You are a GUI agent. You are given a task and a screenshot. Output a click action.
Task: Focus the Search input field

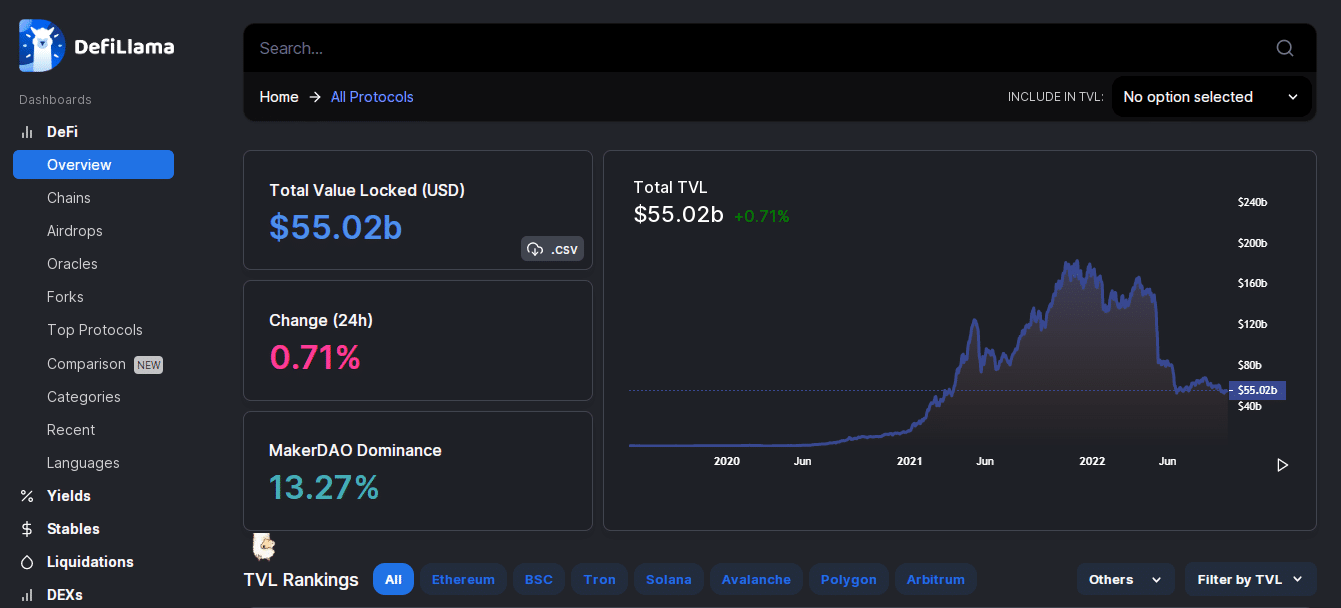pos(760,48)
